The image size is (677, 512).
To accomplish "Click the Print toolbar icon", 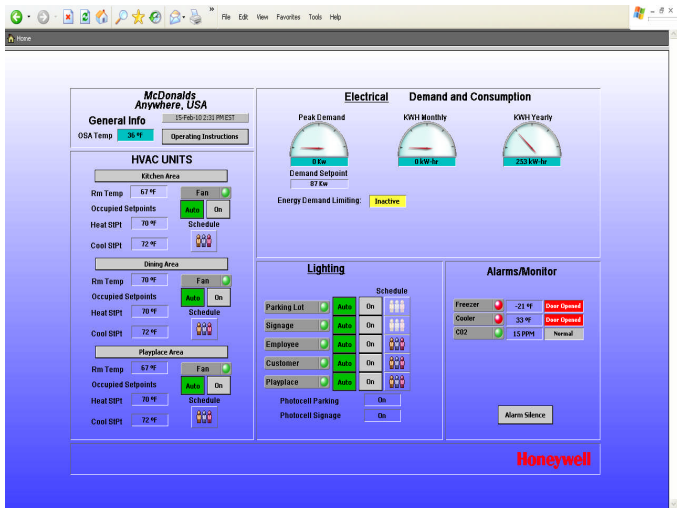I will tap(196, 17).
